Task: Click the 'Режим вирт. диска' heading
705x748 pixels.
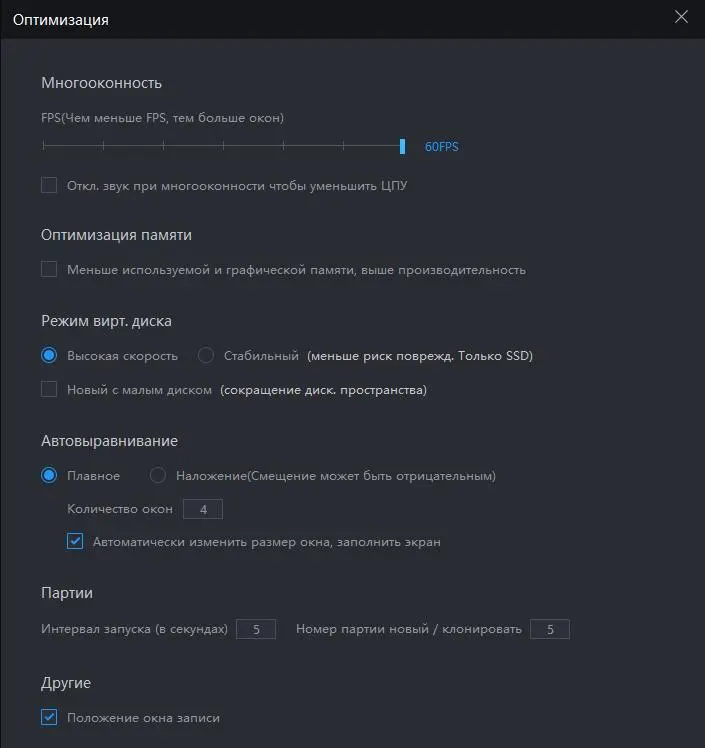Action: point(106,321)
